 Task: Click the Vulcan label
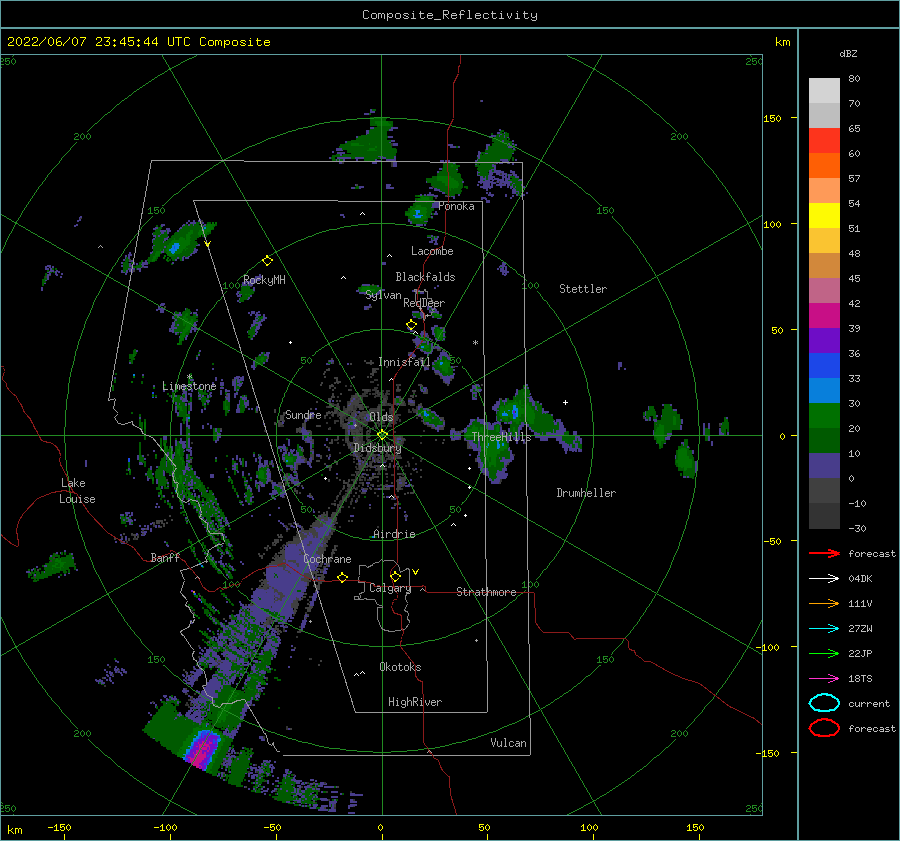(x=509, y=743)
